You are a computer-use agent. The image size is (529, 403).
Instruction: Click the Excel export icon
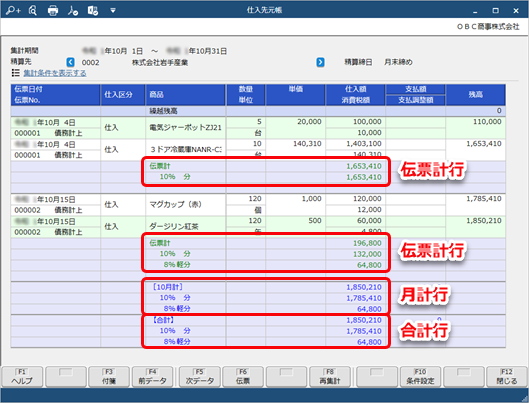click(x=93, y=10)
